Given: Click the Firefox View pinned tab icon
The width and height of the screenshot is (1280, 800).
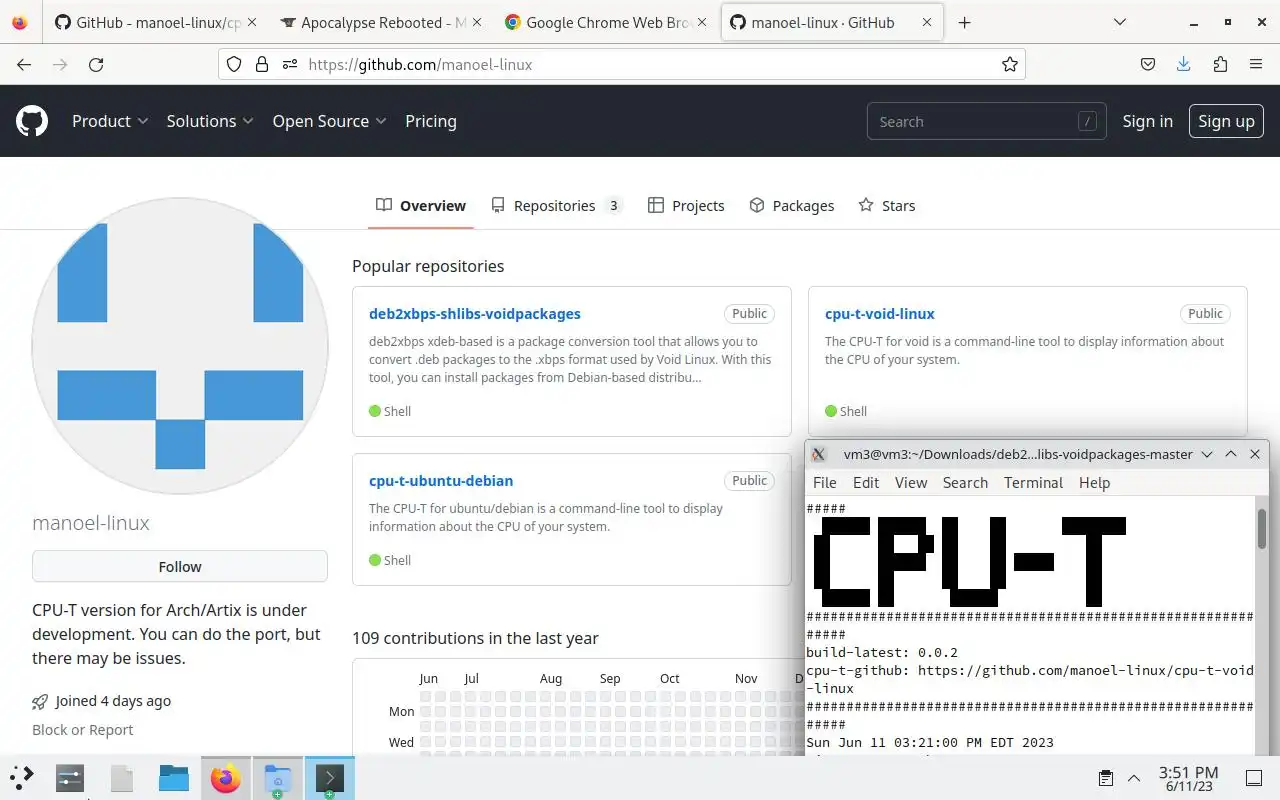Looking at the screenshot, I should tap(20, 22).
